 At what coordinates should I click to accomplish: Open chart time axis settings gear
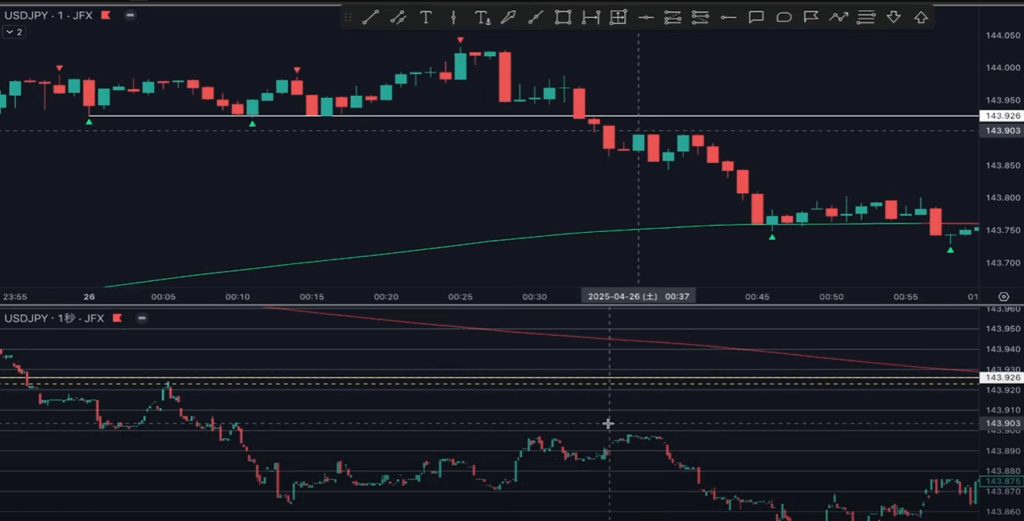(1003, 297)
